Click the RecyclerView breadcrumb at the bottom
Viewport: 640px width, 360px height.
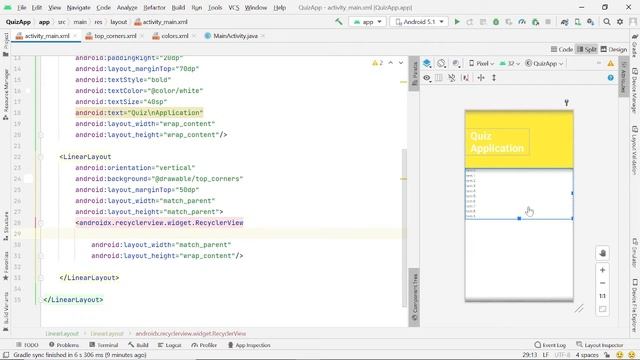(x=191, y=333)
